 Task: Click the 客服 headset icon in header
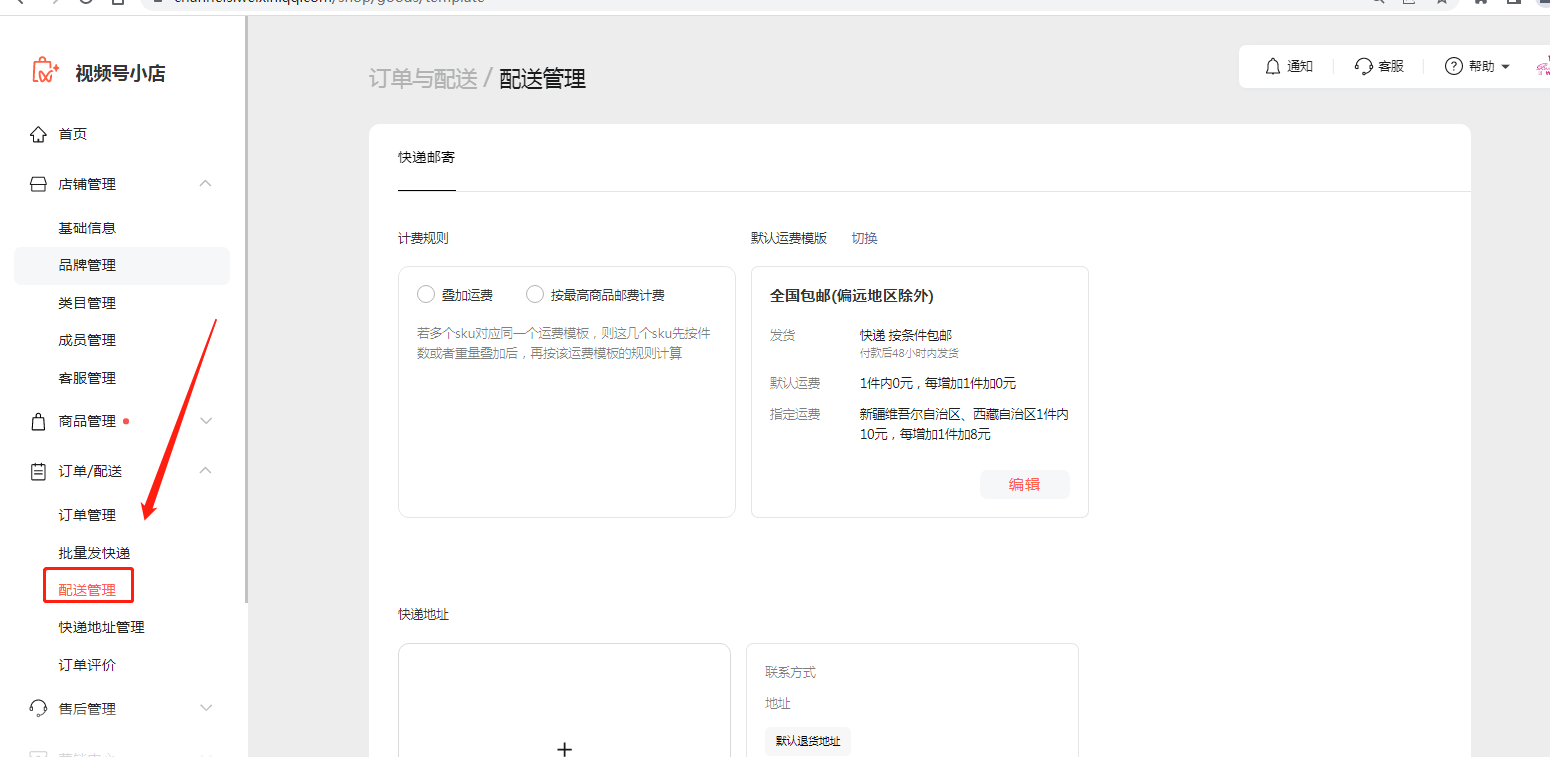pos(1363,66)
